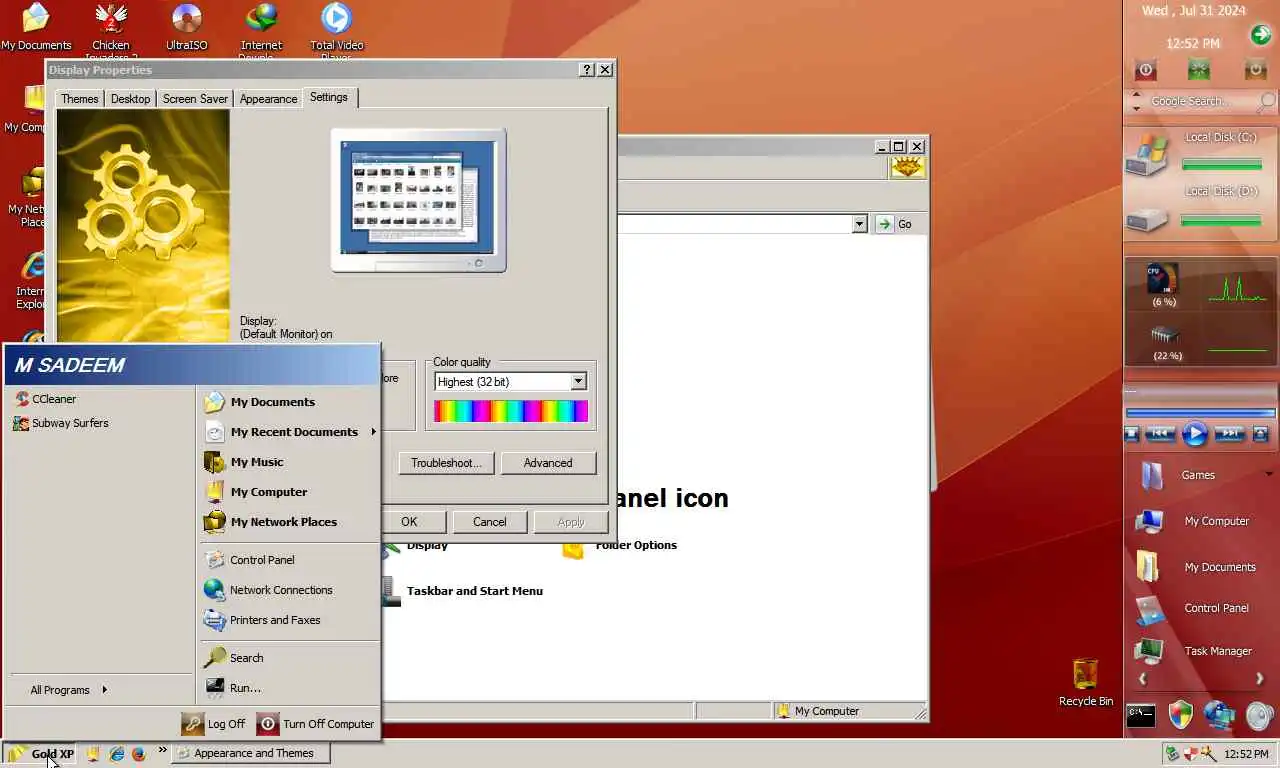
Task: Open Chicken Invaders desktop icon
Action: tap(111, 30)
